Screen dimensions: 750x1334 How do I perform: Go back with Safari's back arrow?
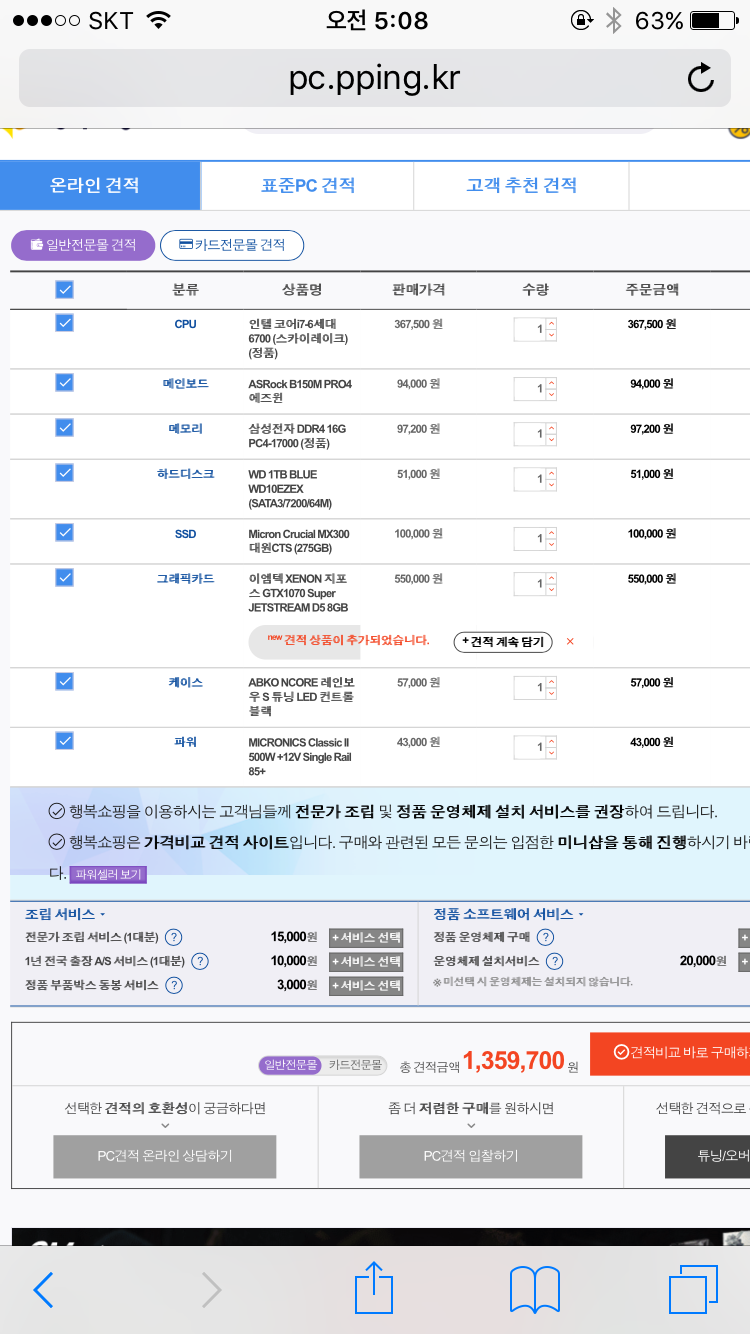[x=43, y=1290]
